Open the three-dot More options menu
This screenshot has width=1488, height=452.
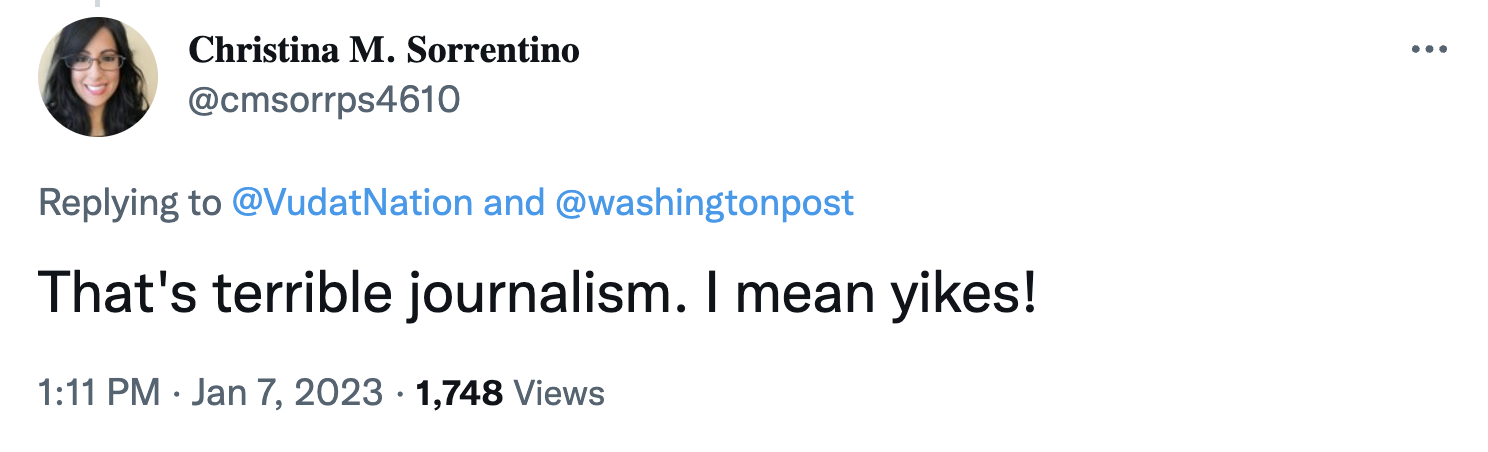pyautogui.click(x=1429, y=50)
